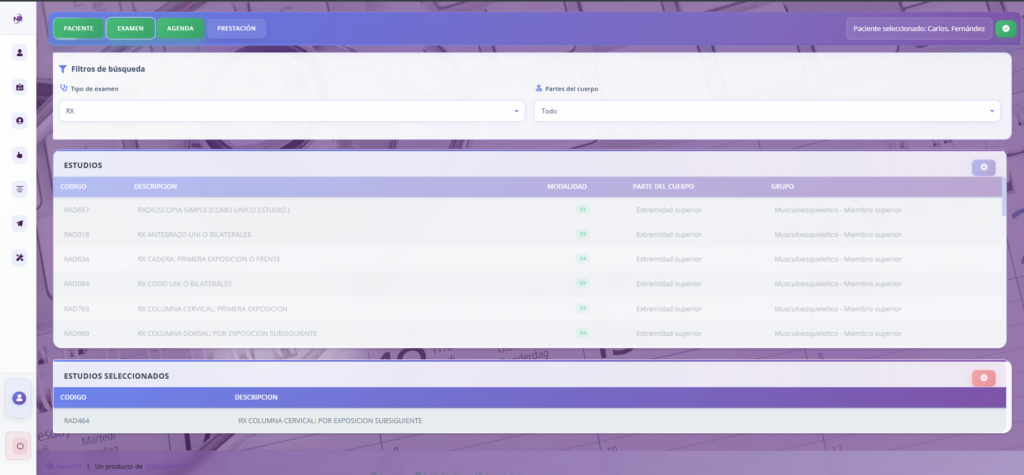The width and height of the screenshot is (1024, 475).
Task: Click the Estudios list vertical scrollbar
Action: [x=1004, y=205]
